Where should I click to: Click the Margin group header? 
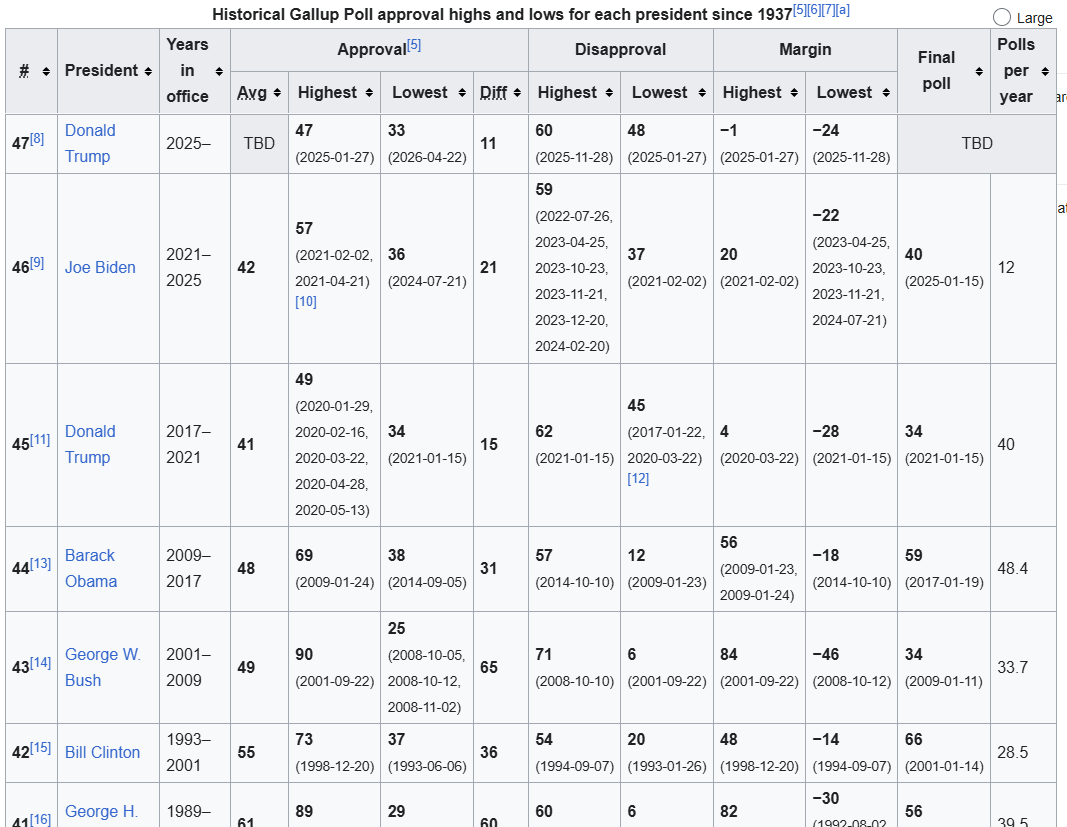pos(805,50)
